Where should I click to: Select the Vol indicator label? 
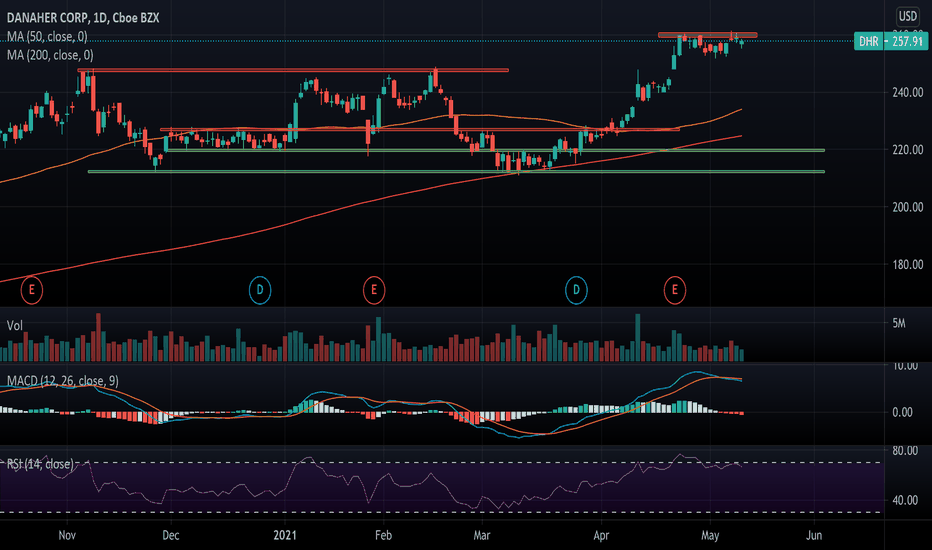click(15, 325)
